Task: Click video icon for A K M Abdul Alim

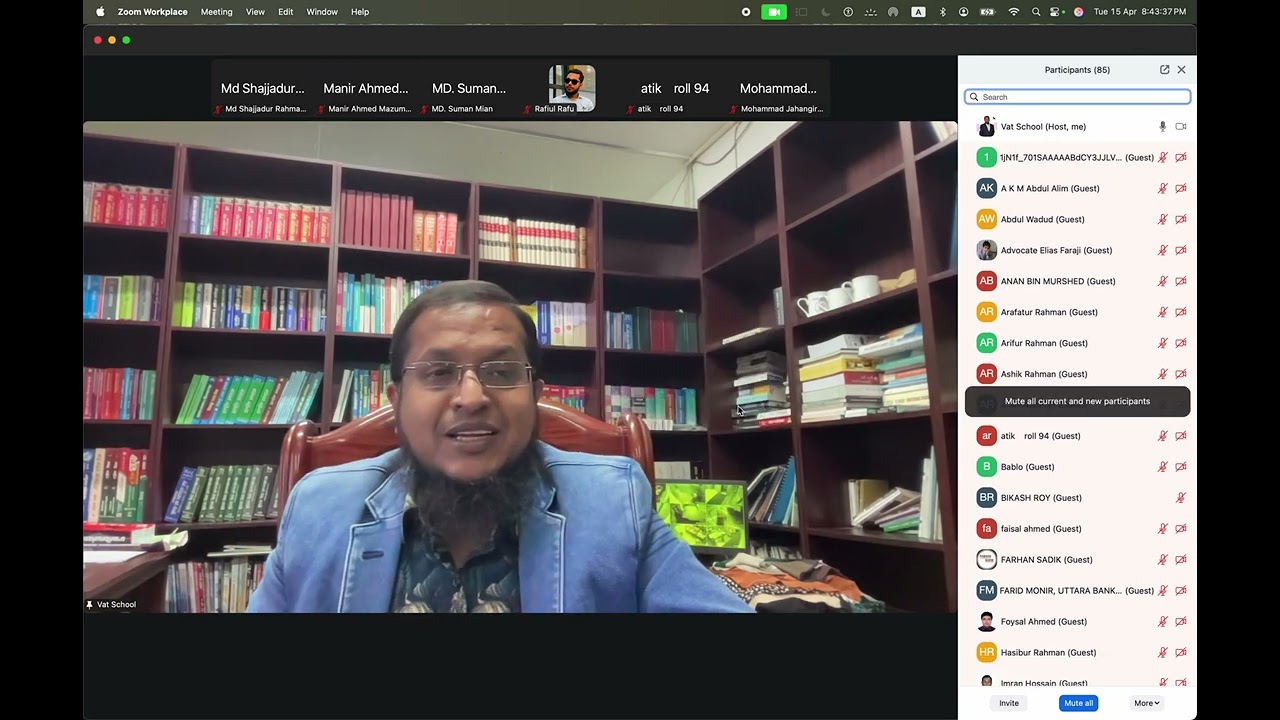Action: point(1181,189)
